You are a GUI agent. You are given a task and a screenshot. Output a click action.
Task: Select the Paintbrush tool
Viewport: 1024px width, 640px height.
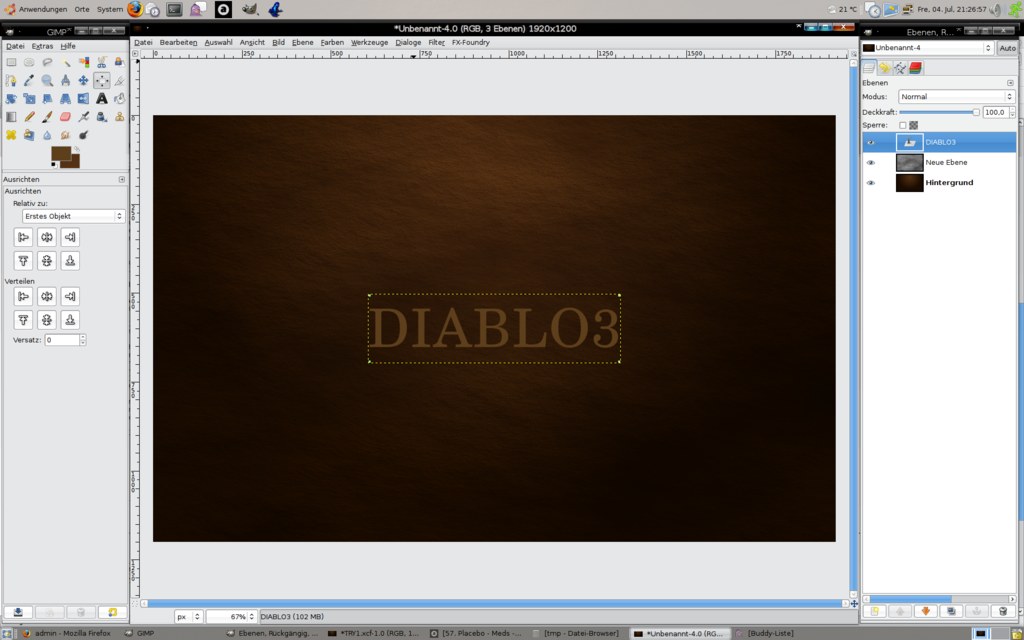tap(47, 117)
